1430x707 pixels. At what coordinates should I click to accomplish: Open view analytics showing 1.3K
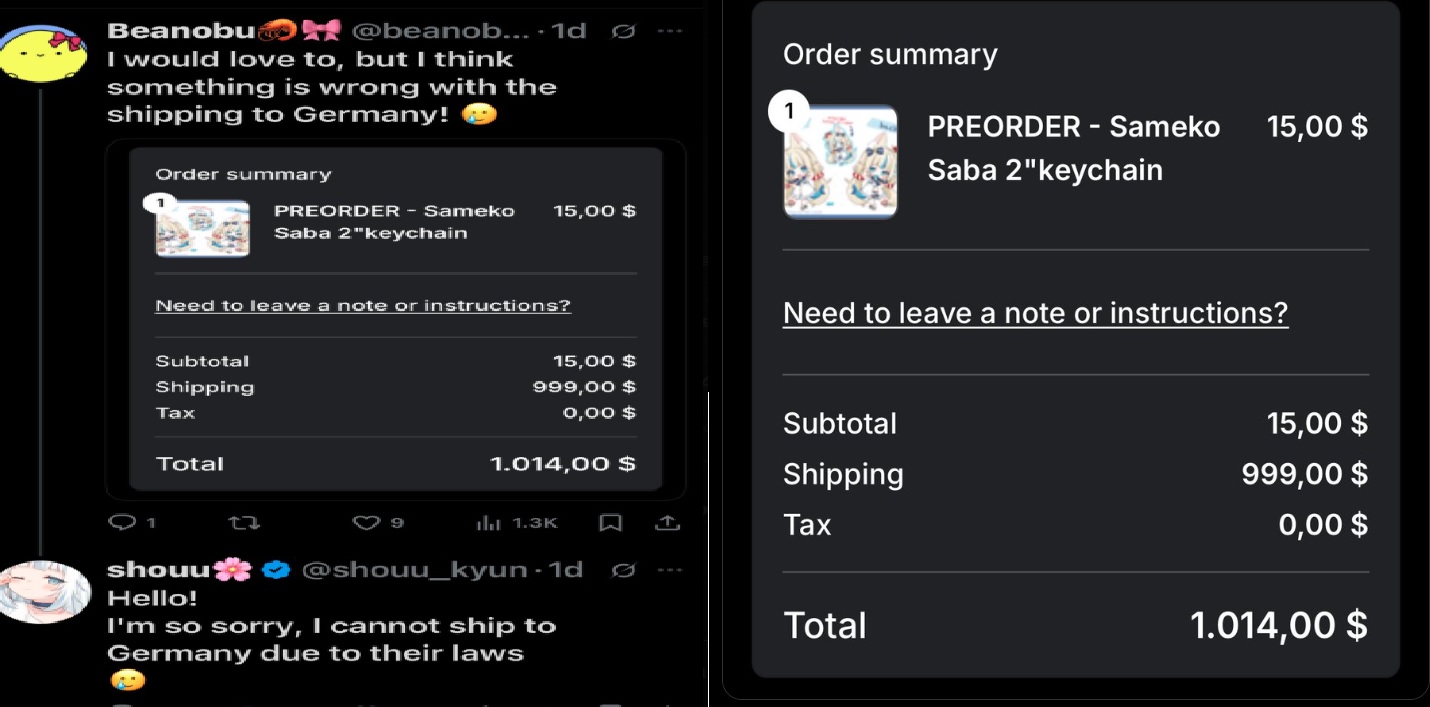[488, 522]
